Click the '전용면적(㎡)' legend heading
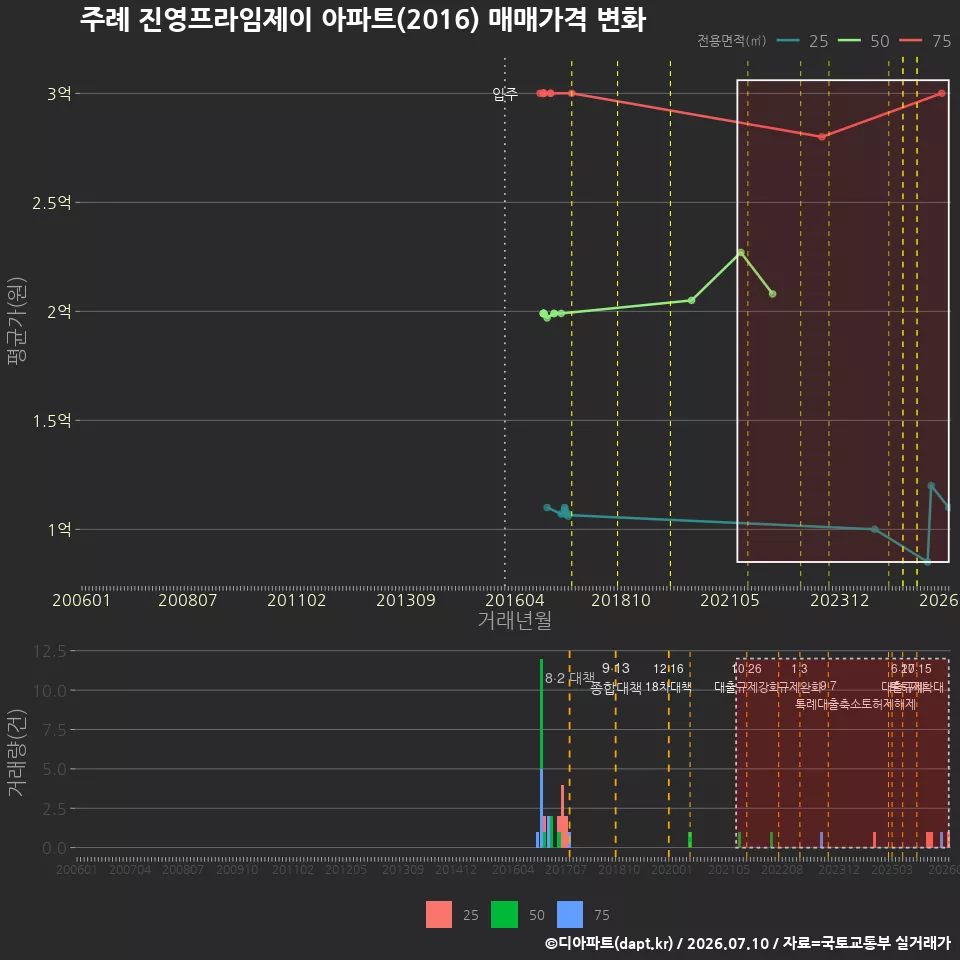 point(732,41)
